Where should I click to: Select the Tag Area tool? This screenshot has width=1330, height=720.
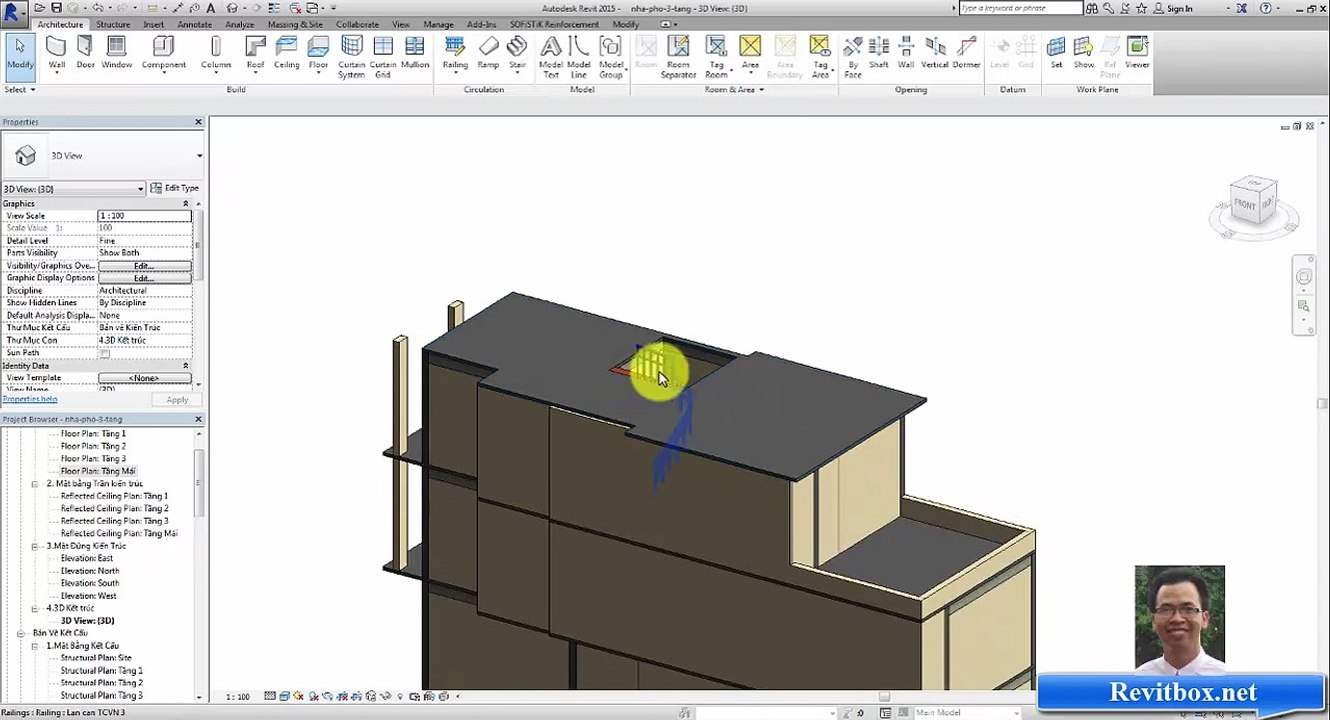click(820, 58)
